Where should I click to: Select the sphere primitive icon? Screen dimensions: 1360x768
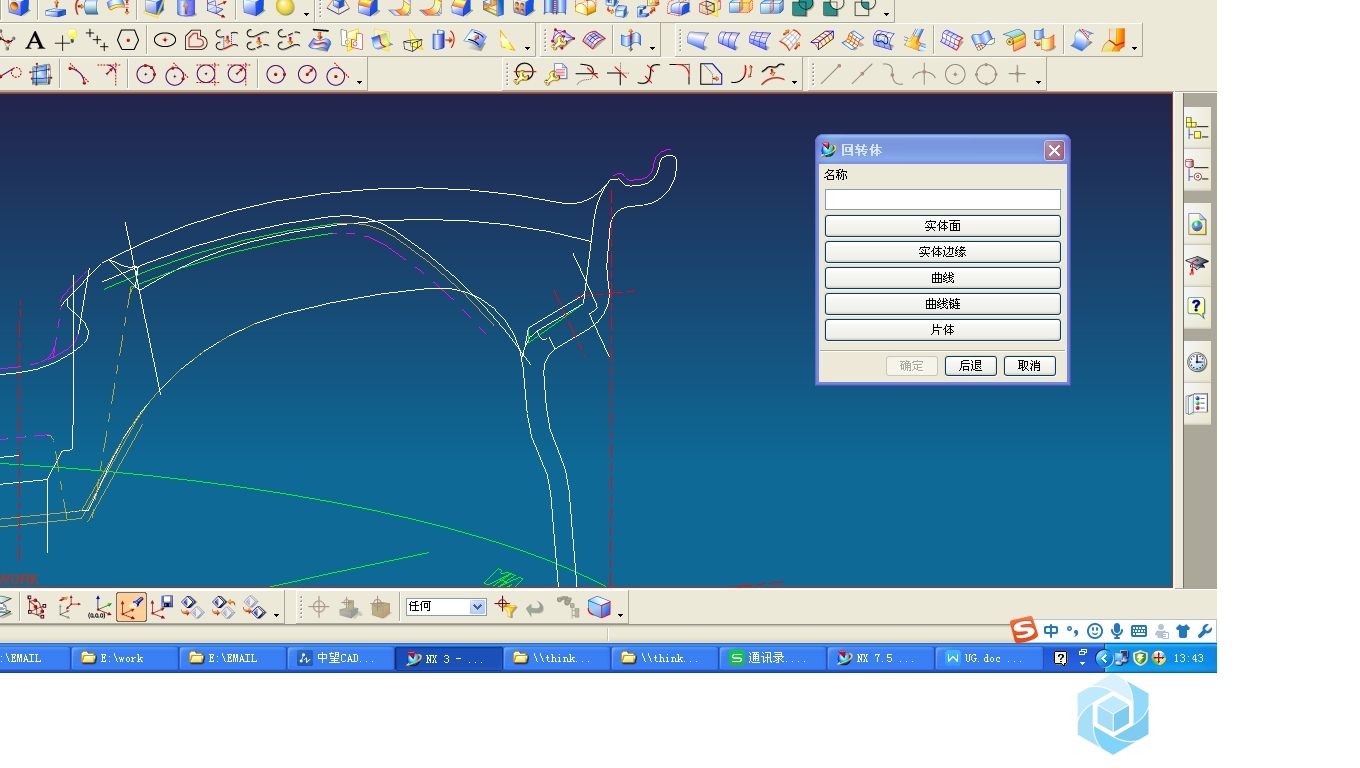pyautogui.click(x=285, y=8)
